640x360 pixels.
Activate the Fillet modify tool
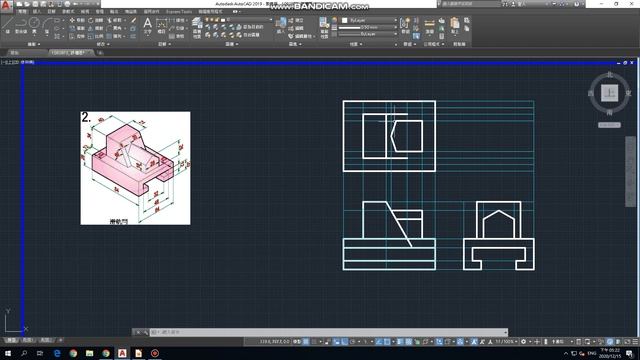click(114, 28)
